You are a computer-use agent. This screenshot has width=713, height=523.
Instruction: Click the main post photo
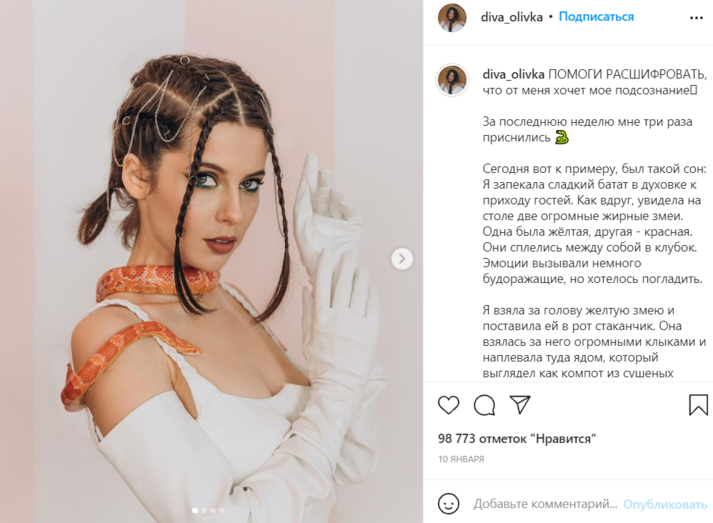point(211,262)
